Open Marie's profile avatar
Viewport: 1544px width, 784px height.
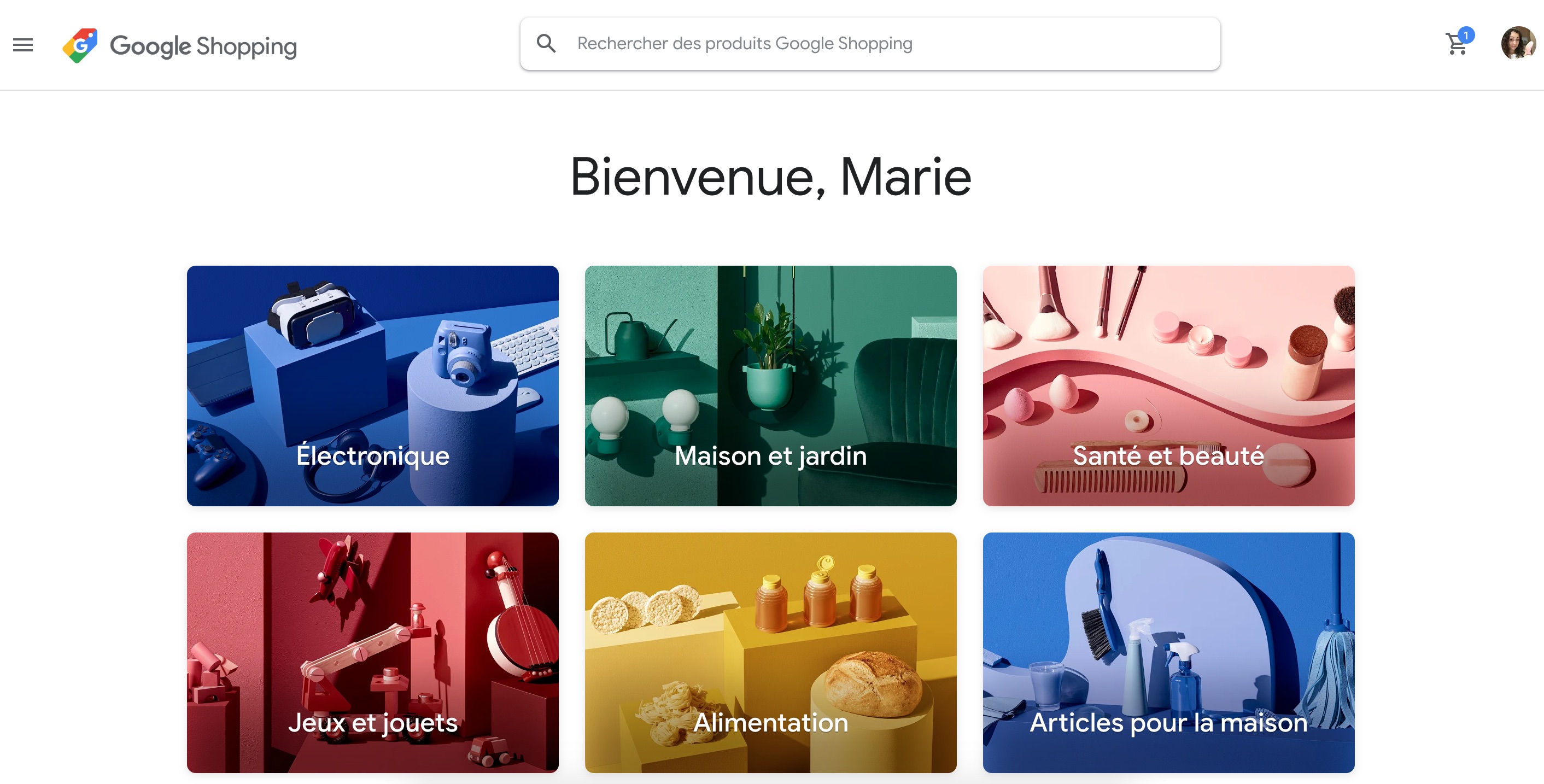point(1518,43)
